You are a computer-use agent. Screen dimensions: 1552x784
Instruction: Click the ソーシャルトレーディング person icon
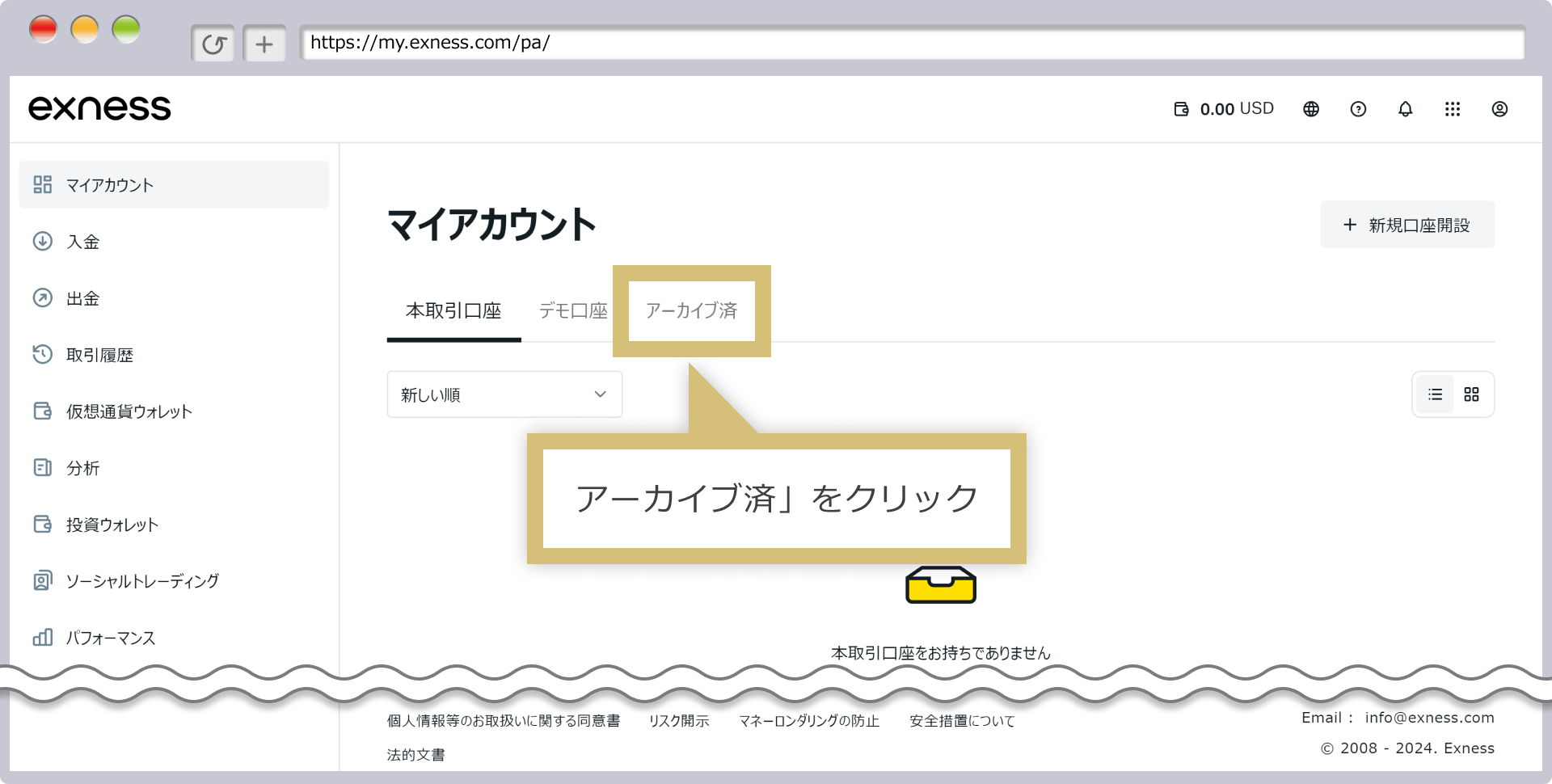(x=42, y=580)
